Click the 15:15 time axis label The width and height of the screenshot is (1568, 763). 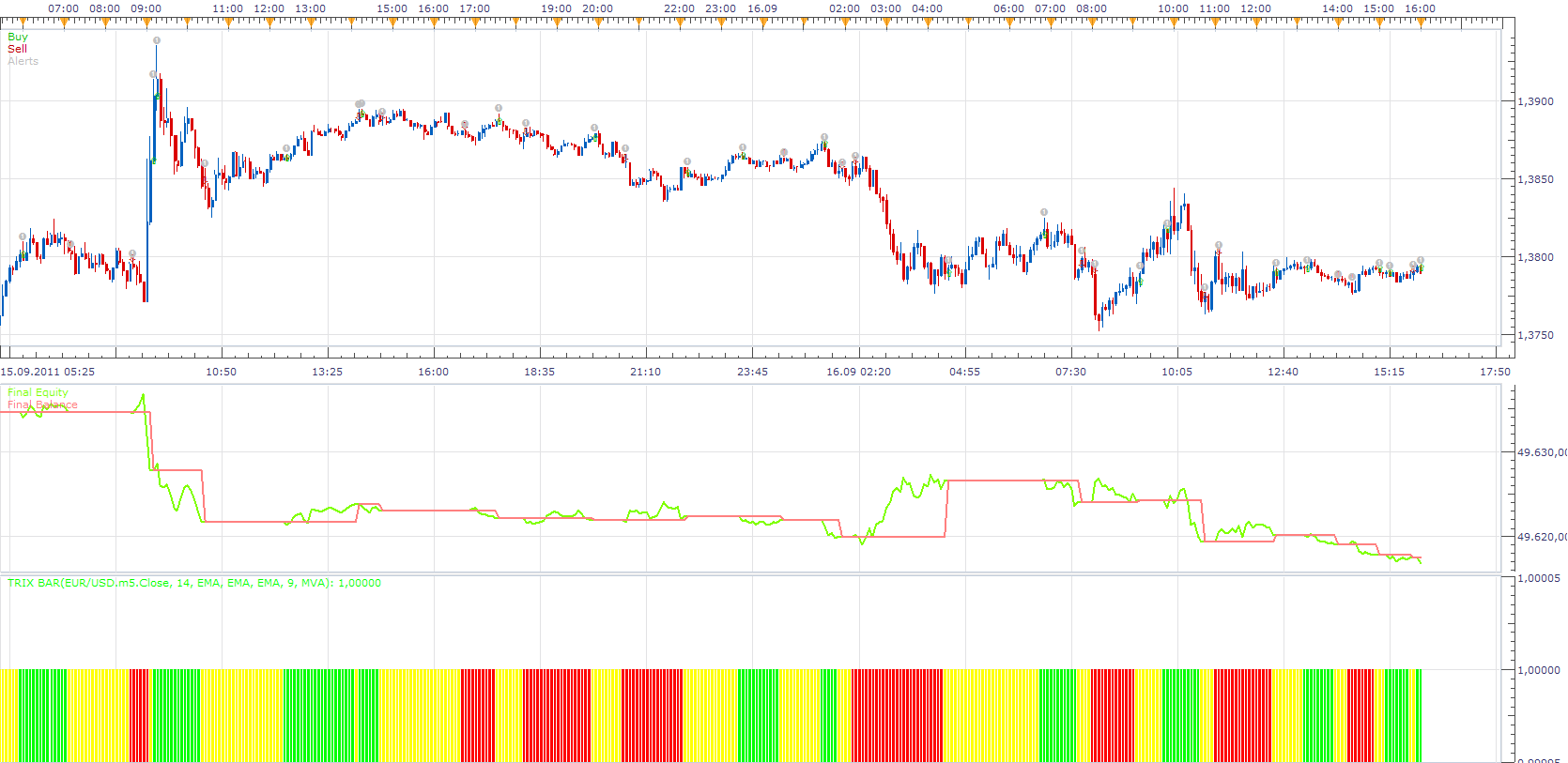(1389, 372)
